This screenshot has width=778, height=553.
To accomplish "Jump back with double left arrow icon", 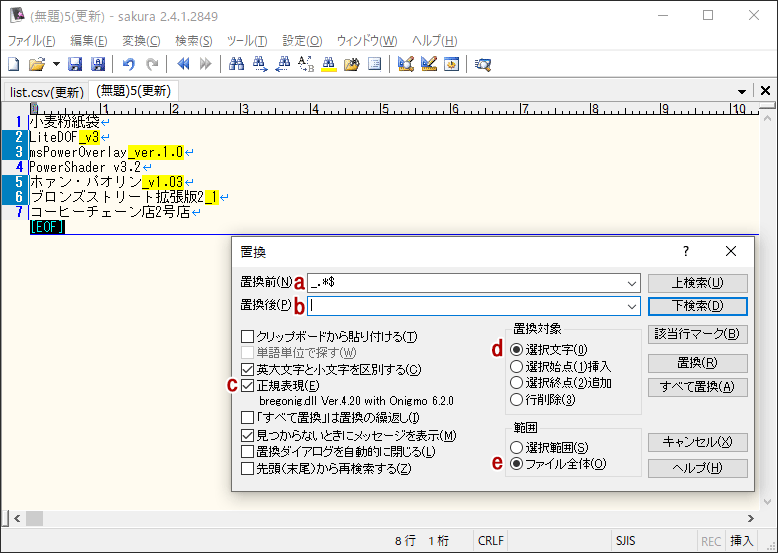I will tap(183, 64).
